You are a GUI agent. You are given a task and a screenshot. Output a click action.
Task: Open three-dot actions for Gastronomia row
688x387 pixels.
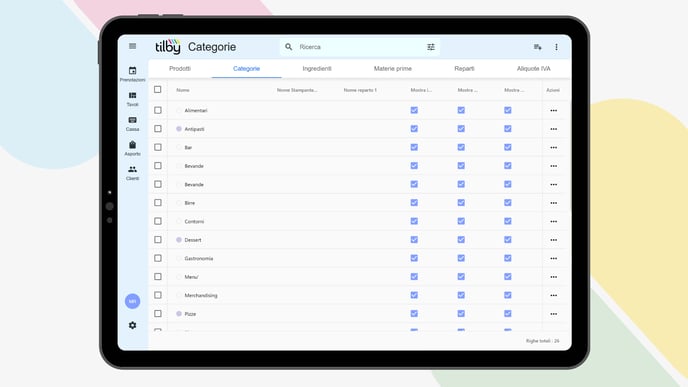(x=554, y=258)
